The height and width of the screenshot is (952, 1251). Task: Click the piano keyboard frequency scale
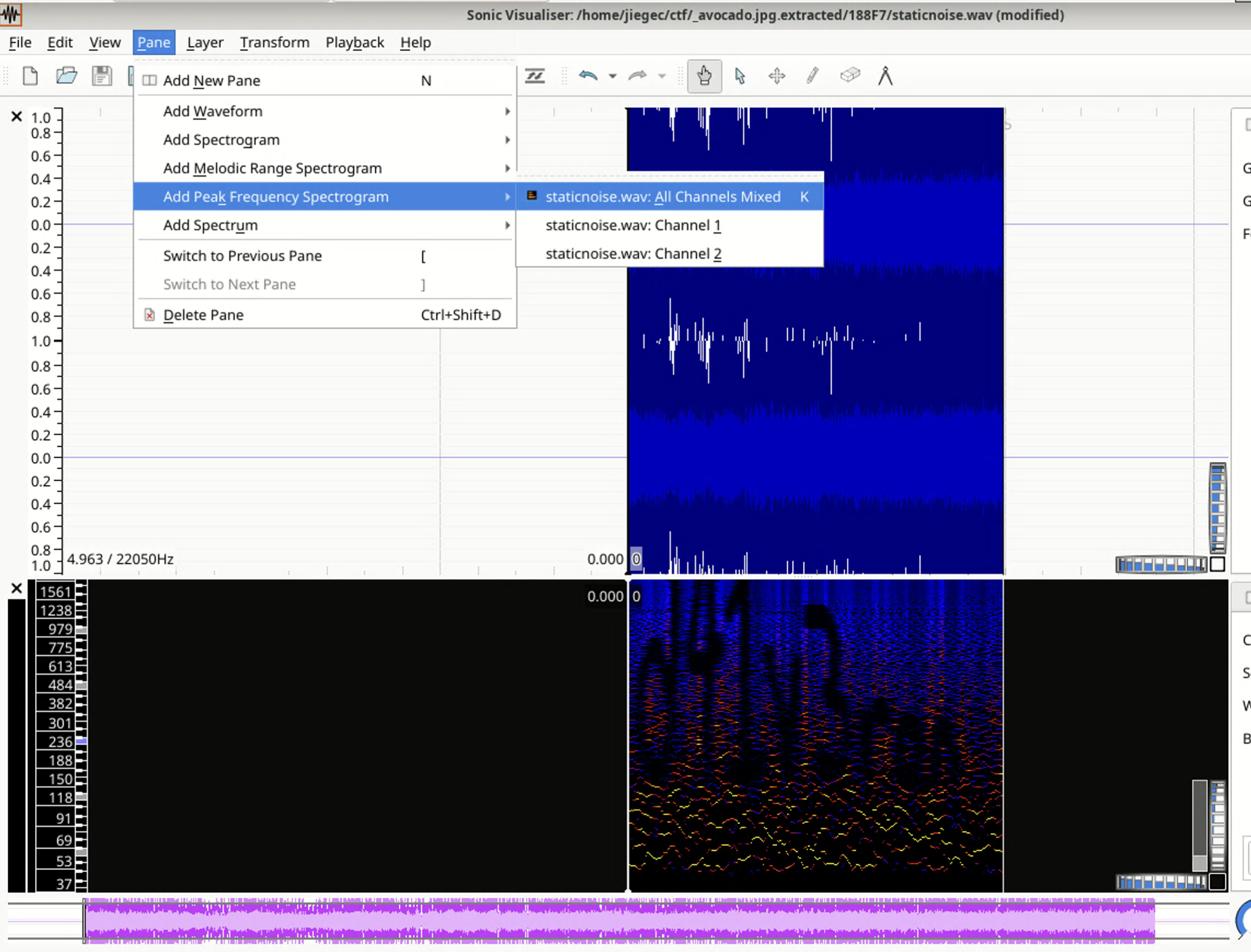81,735
